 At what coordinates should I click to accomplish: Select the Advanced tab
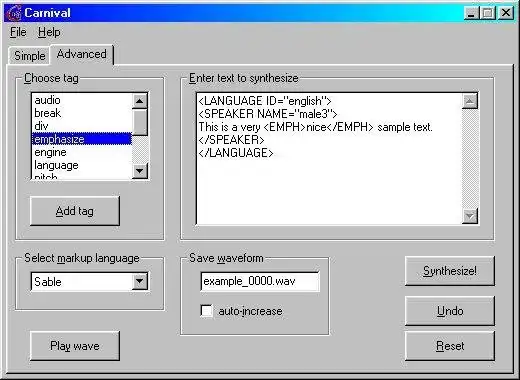coord(82,54)
